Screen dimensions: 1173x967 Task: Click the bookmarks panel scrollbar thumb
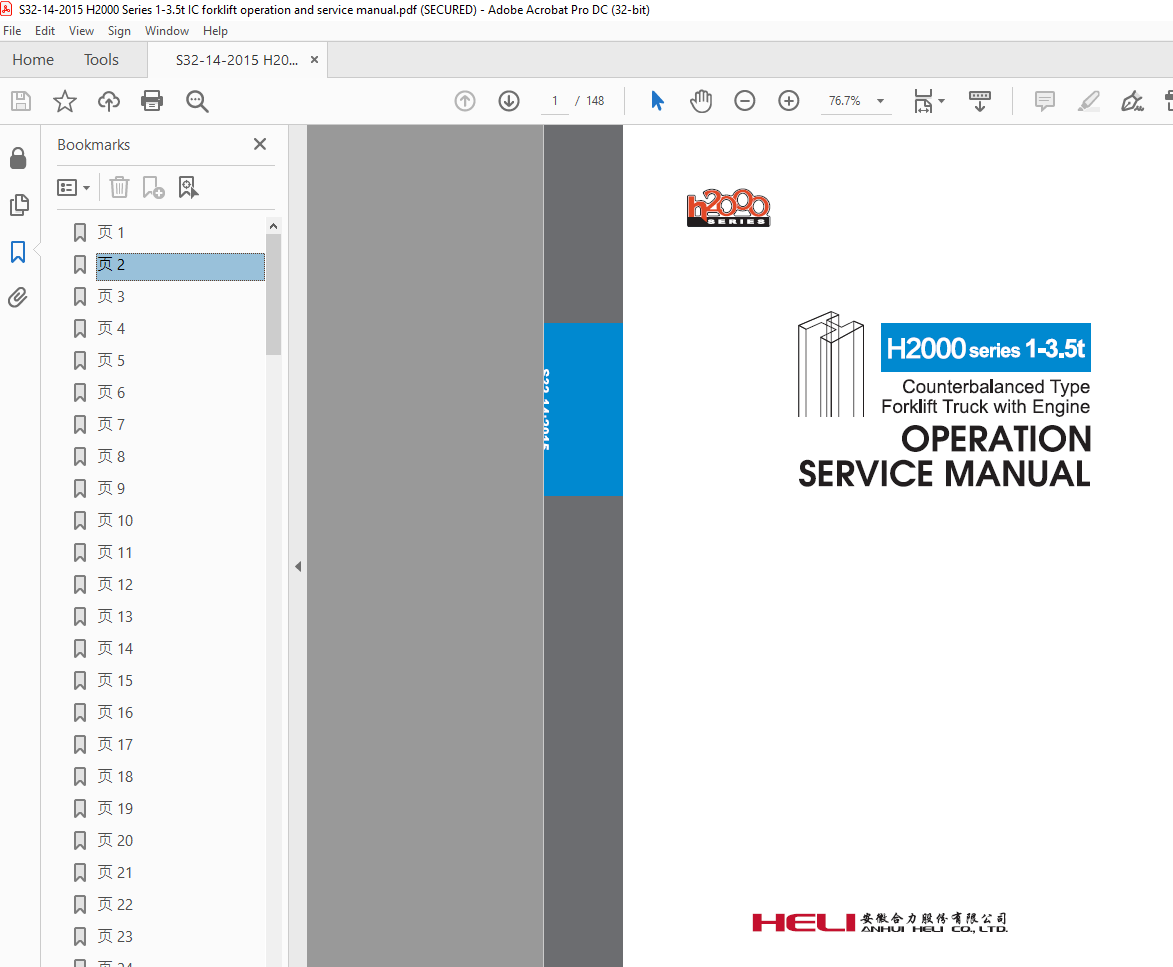pos(274,295)
